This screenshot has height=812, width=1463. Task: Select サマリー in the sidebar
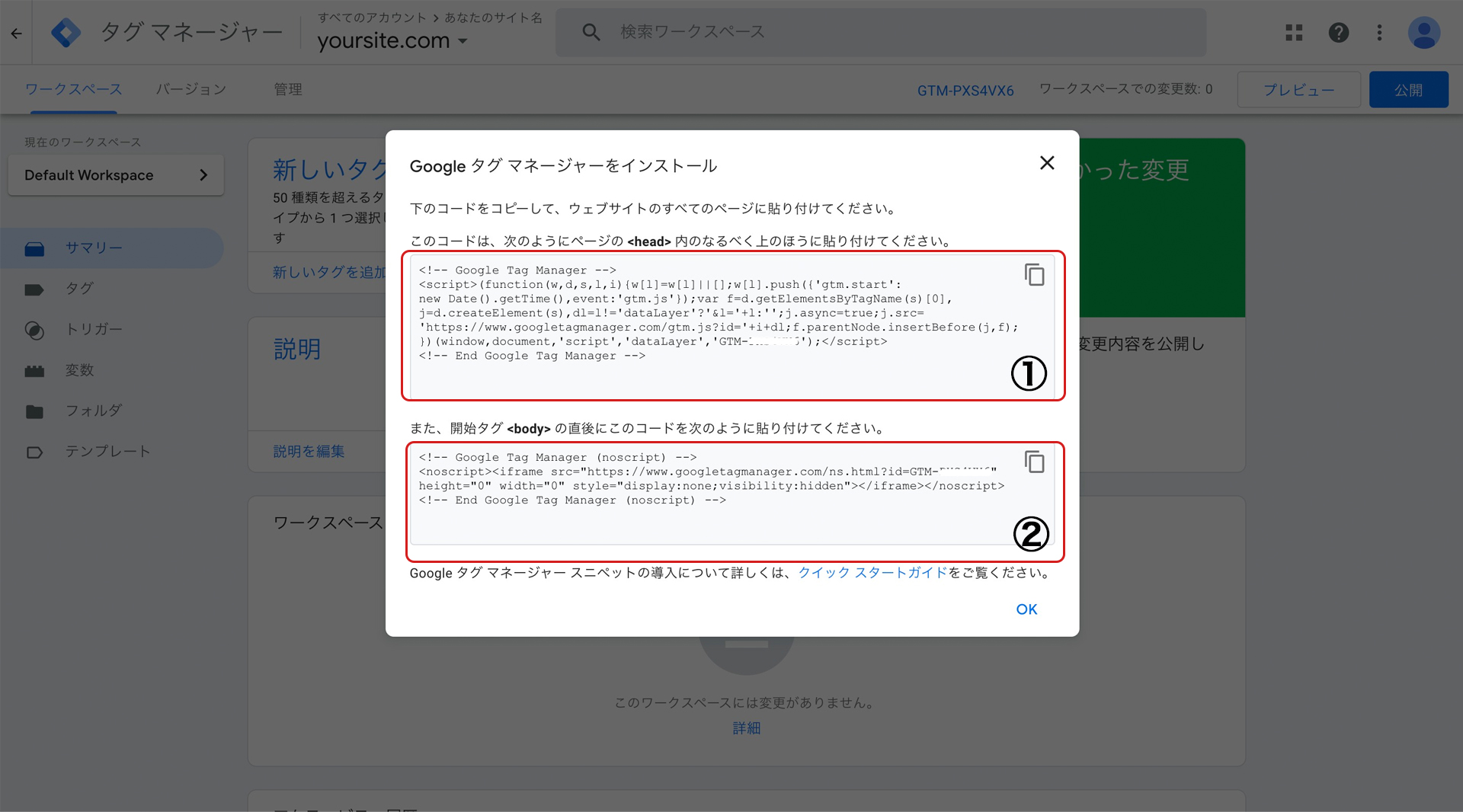pyautogui.click(x=112, y=248)
